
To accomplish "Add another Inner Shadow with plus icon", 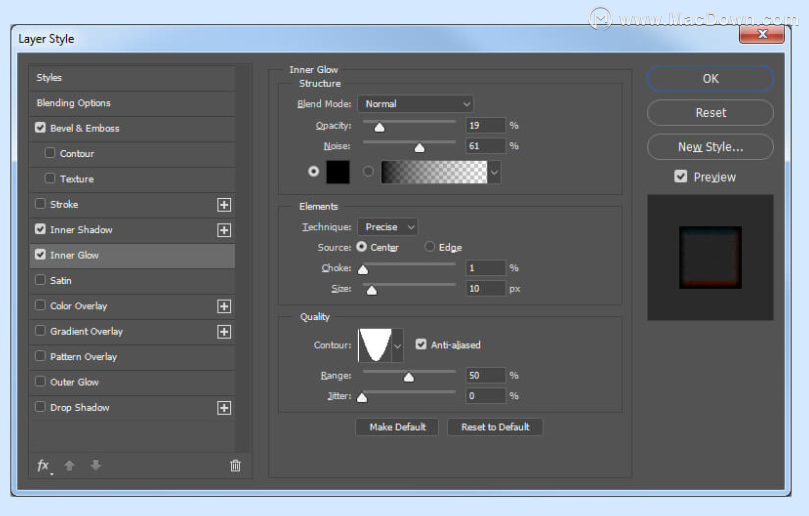I will click(224, 230).
